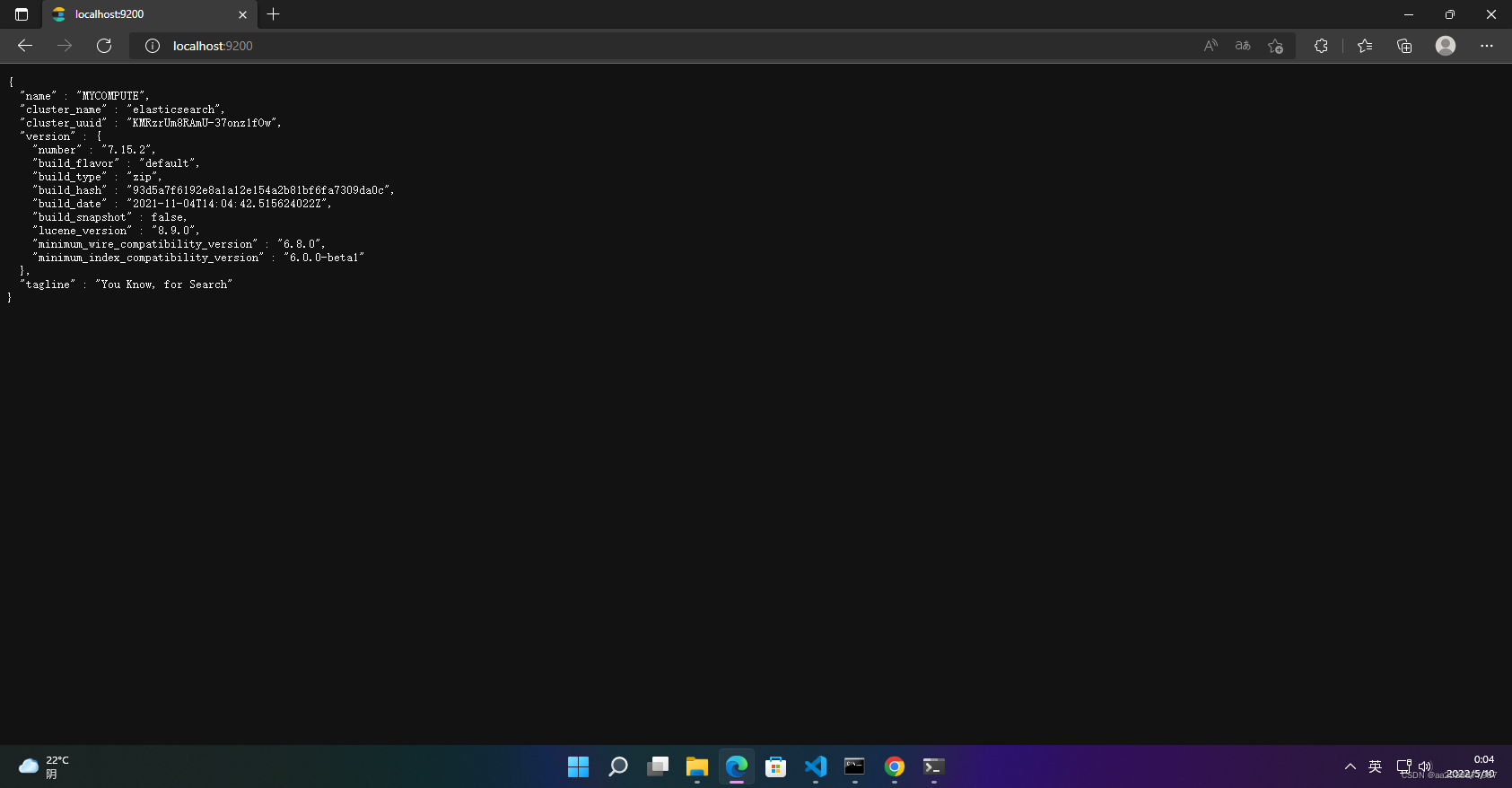Open the browser profile avatar

click(x=1446, y=46)
